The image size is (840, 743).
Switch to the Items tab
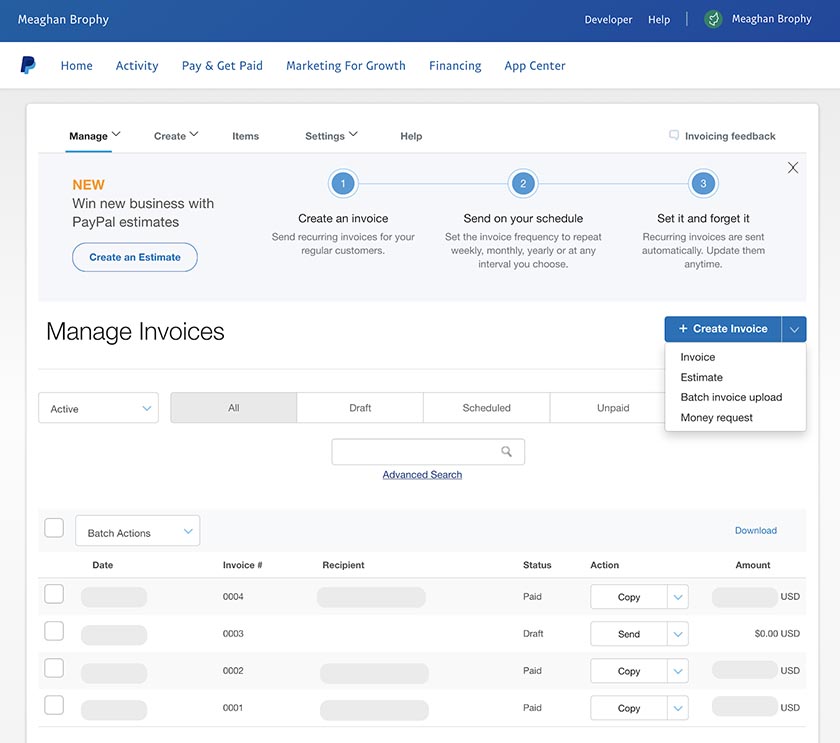coord(245,136)
